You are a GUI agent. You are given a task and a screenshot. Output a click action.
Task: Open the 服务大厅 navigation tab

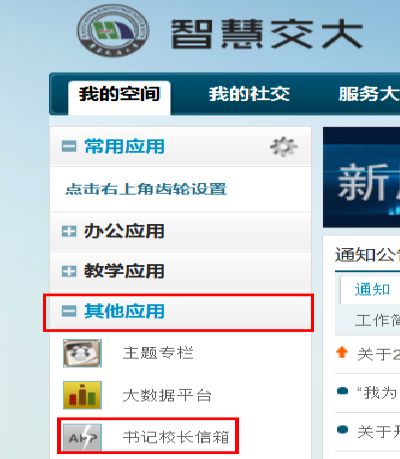tap(369, 94)
